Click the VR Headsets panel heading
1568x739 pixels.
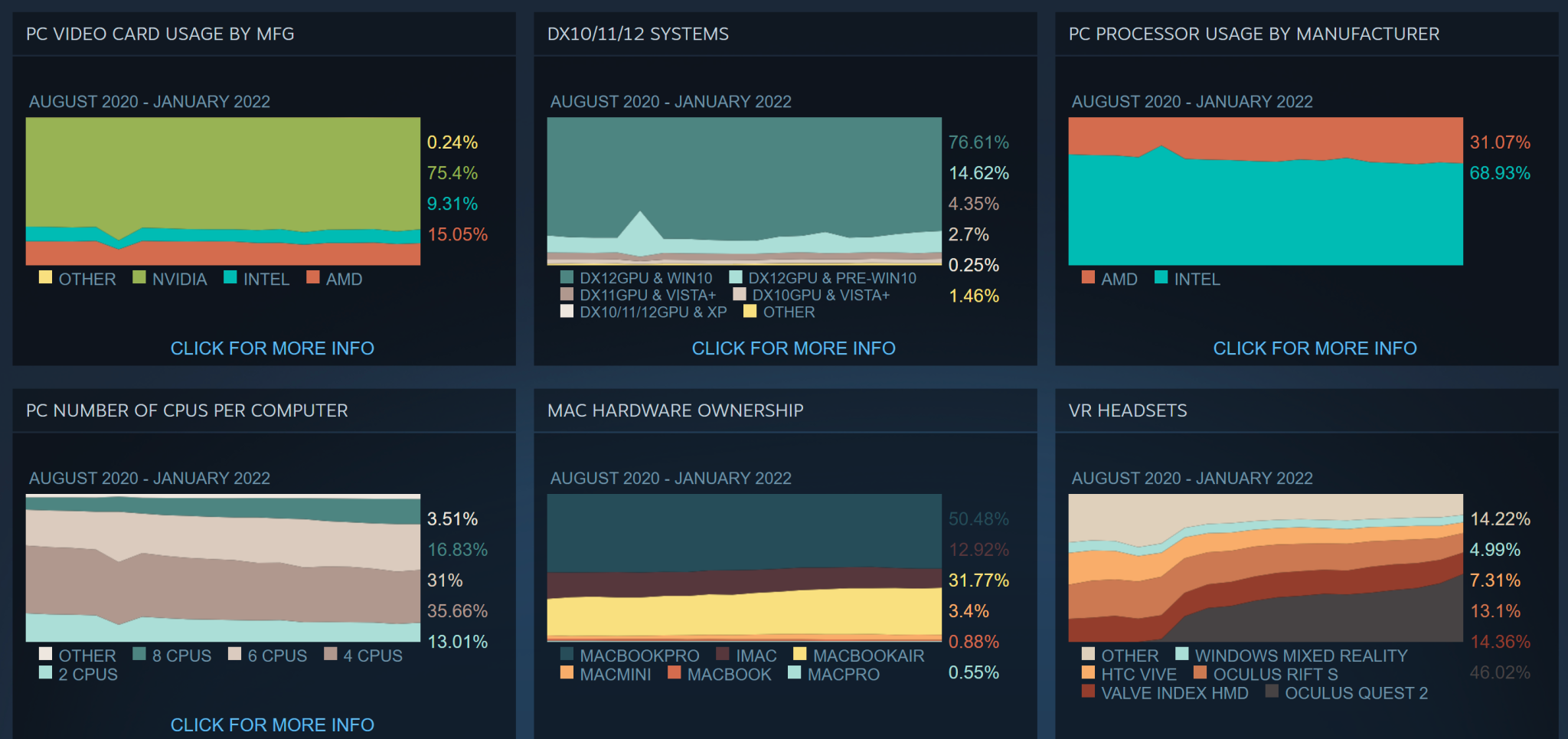point(1127,410)
